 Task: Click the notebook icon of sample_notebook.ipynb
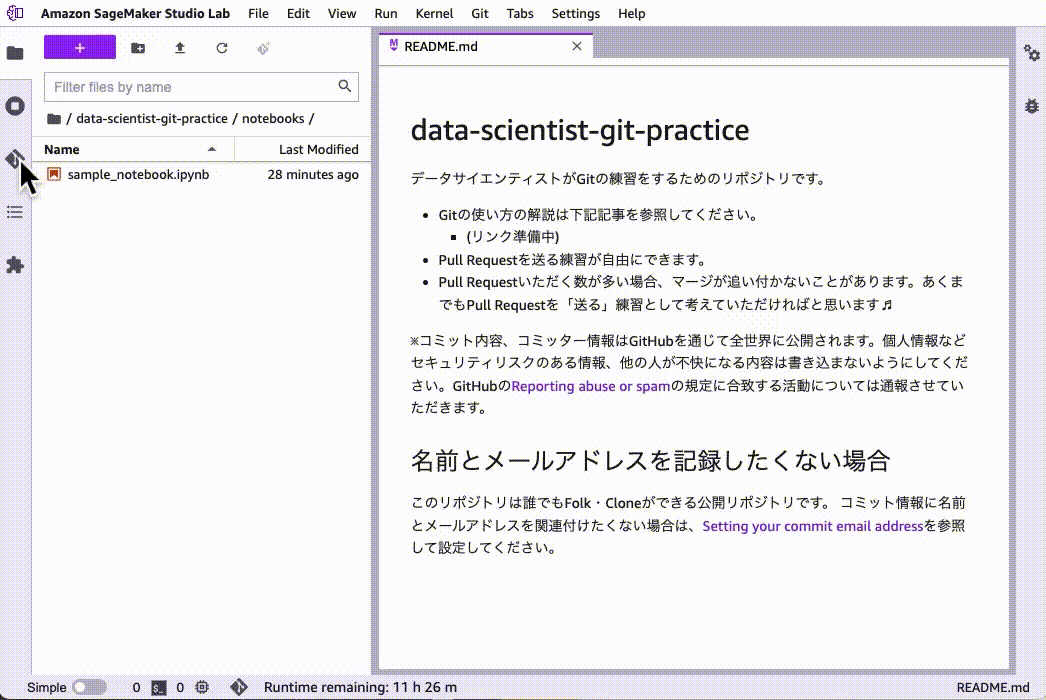point(54,174)
